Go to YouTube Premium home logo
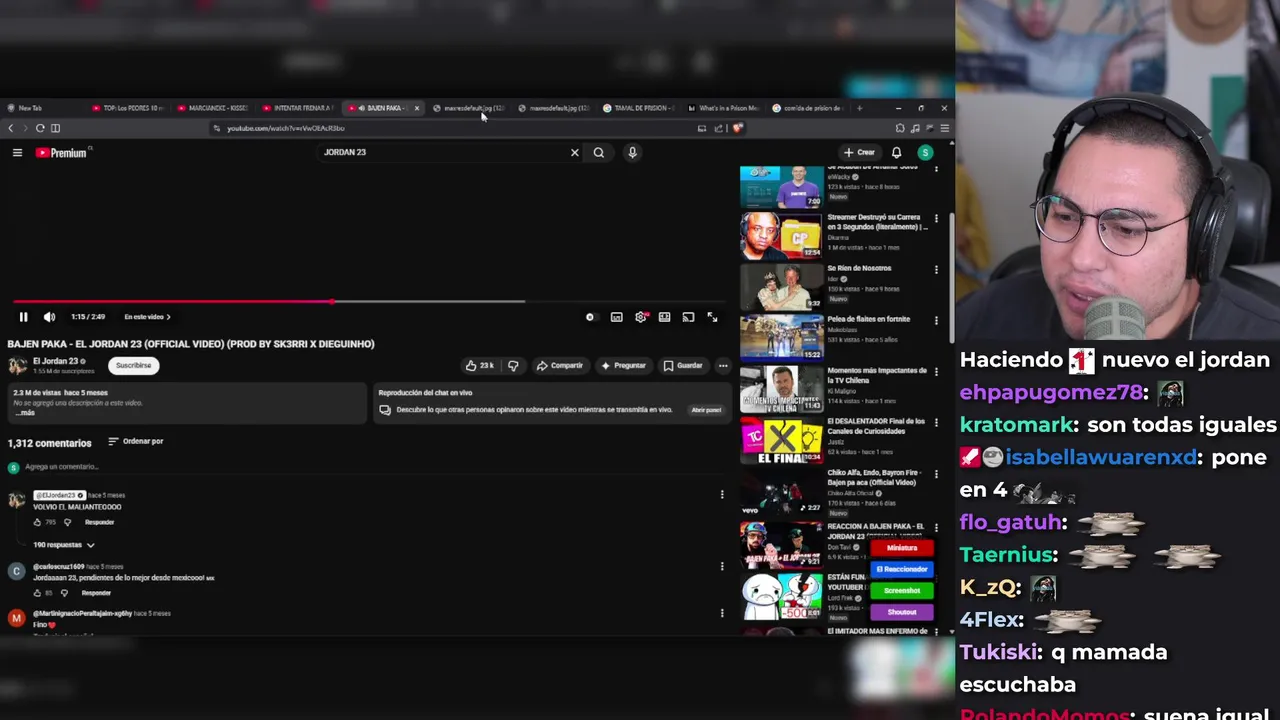 tap(61, 153)
